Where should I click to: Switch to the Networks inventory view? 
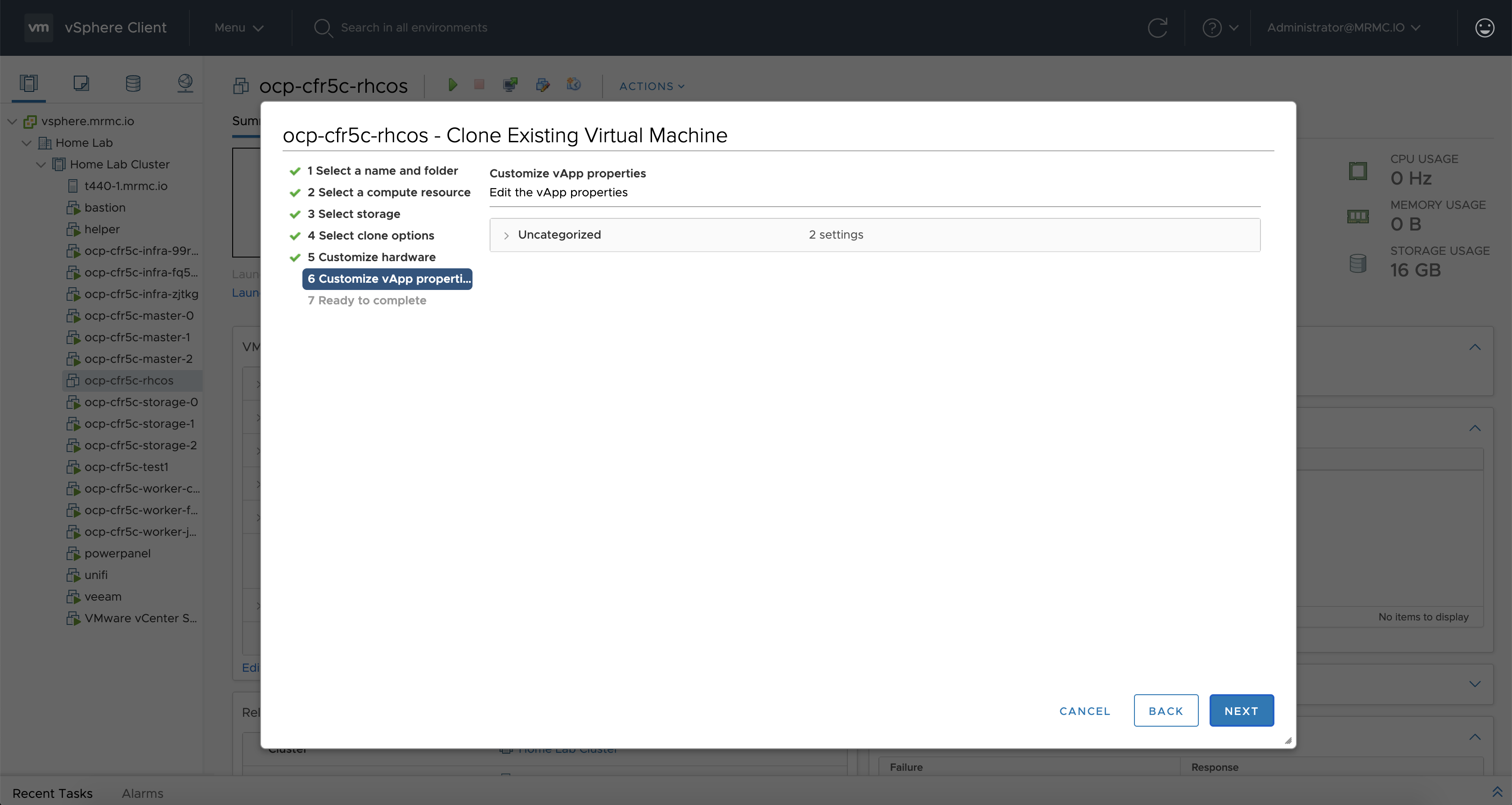(x=185, y=82)
